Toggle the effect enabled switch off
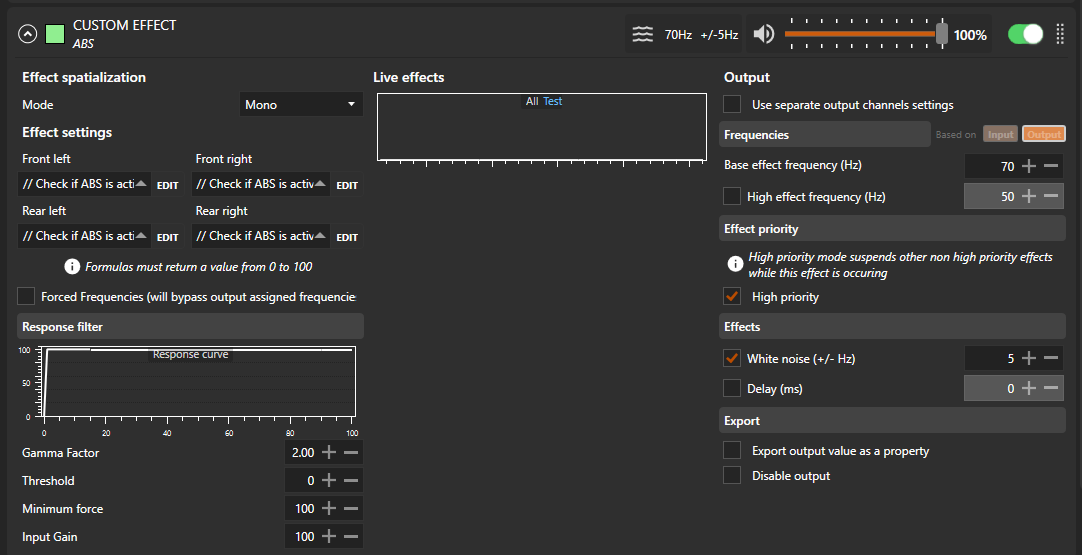The height and width of the screenshot is (555, 1082). coord(1025,34)
